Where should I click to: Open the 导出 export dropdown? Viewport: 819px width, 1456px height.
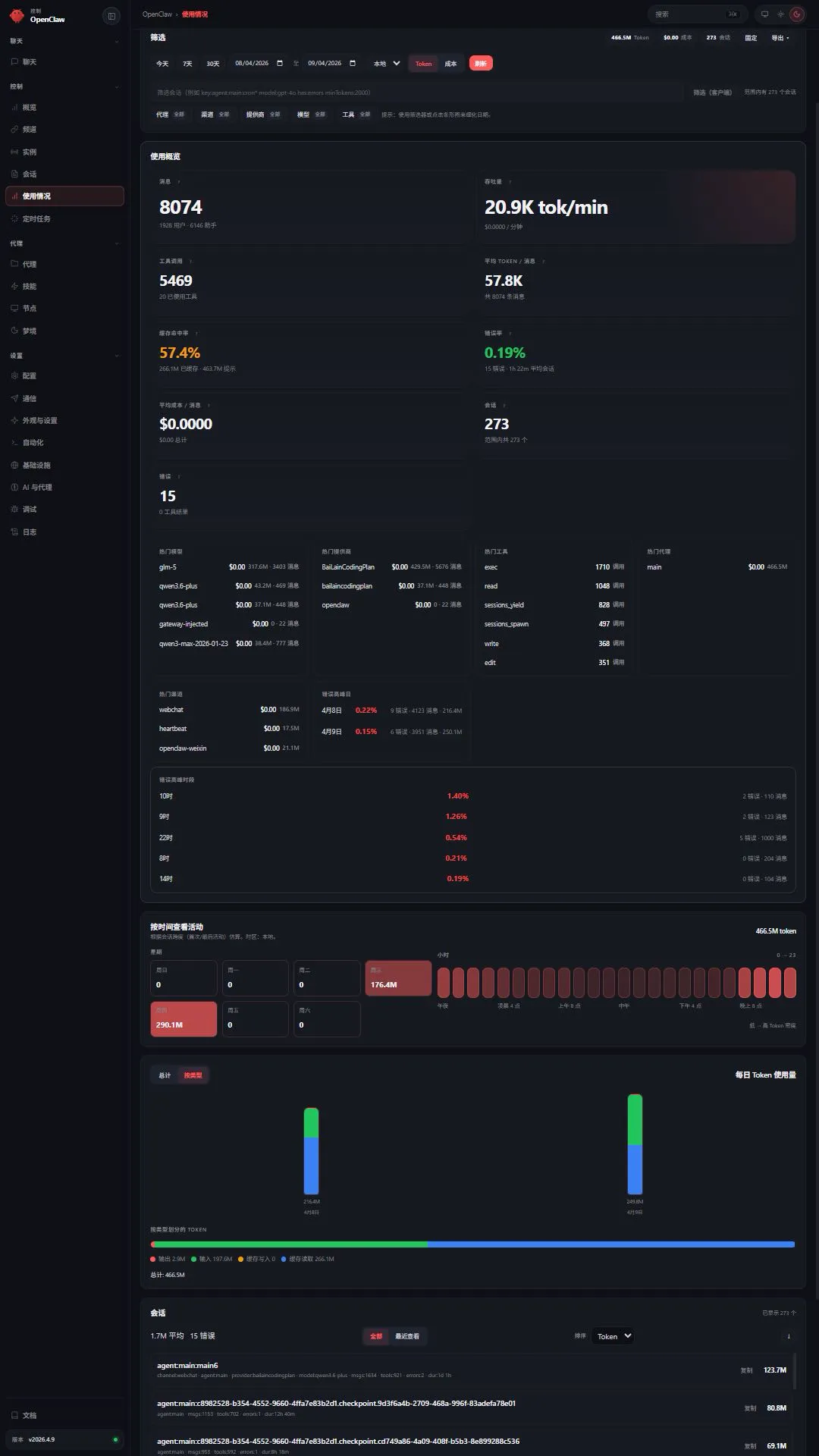(x=780, y=38)
